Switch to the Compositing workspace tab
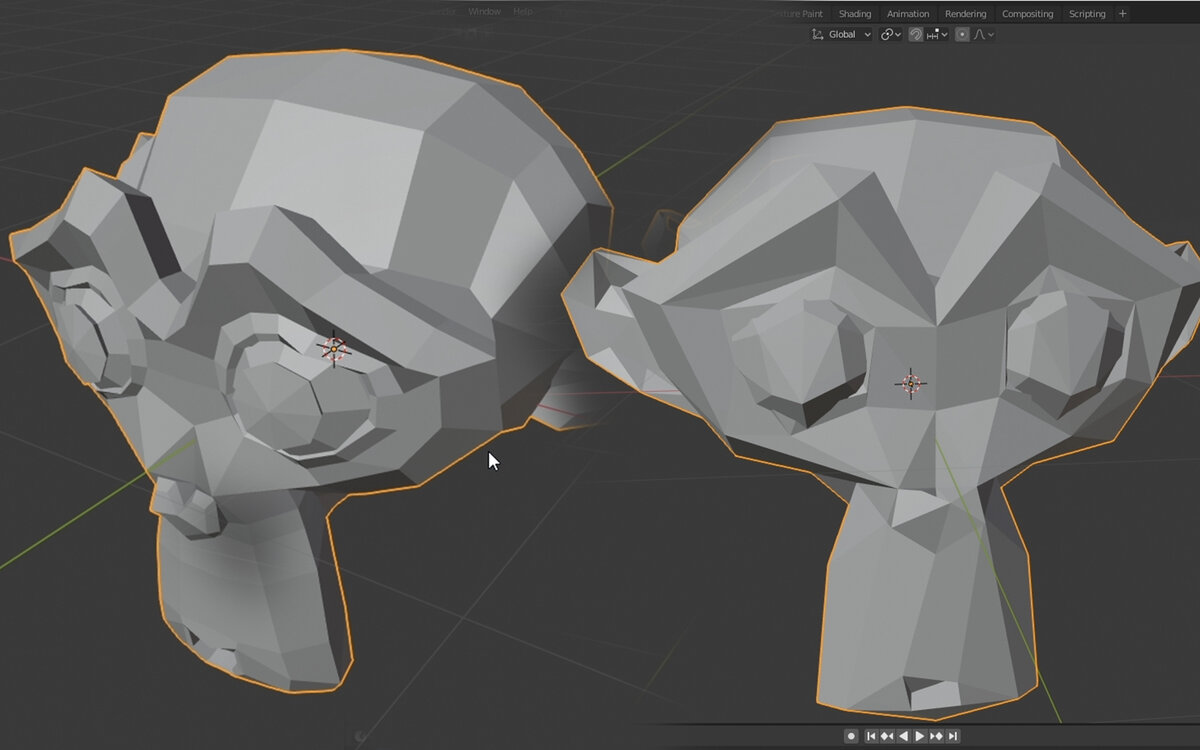 pos(1027,14)
